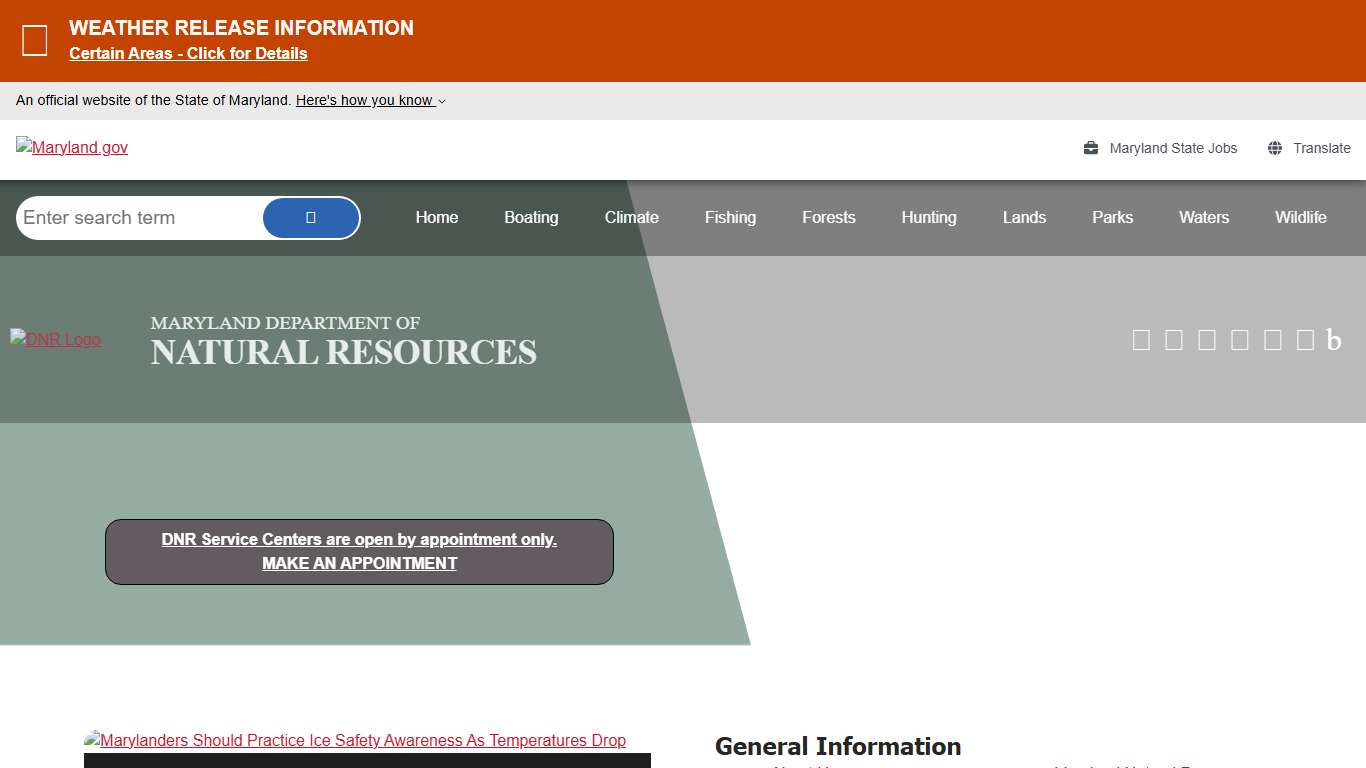The width and height of the screenshot is (1366, 768).
Task: Expand "Here's how you know" disclosure
Action: point(370,100)
